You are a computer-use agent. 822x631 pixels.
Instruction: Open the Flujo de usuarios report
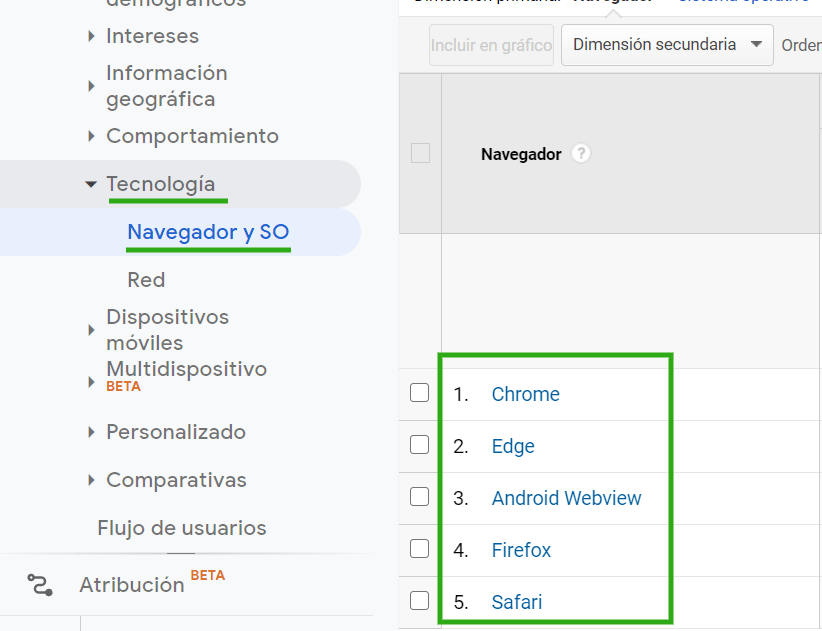tap(182, 528)
